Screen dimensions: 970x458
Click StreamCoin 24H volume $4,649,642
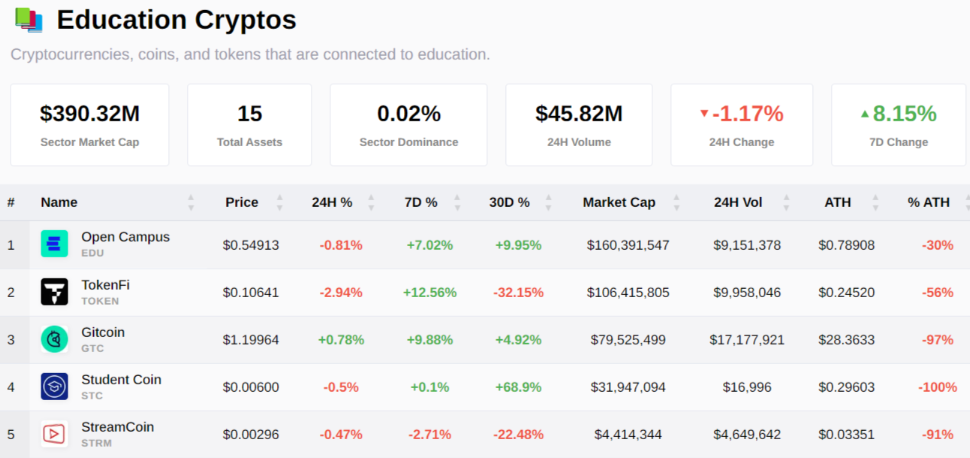pyautogui.click(x=747, y=434)
